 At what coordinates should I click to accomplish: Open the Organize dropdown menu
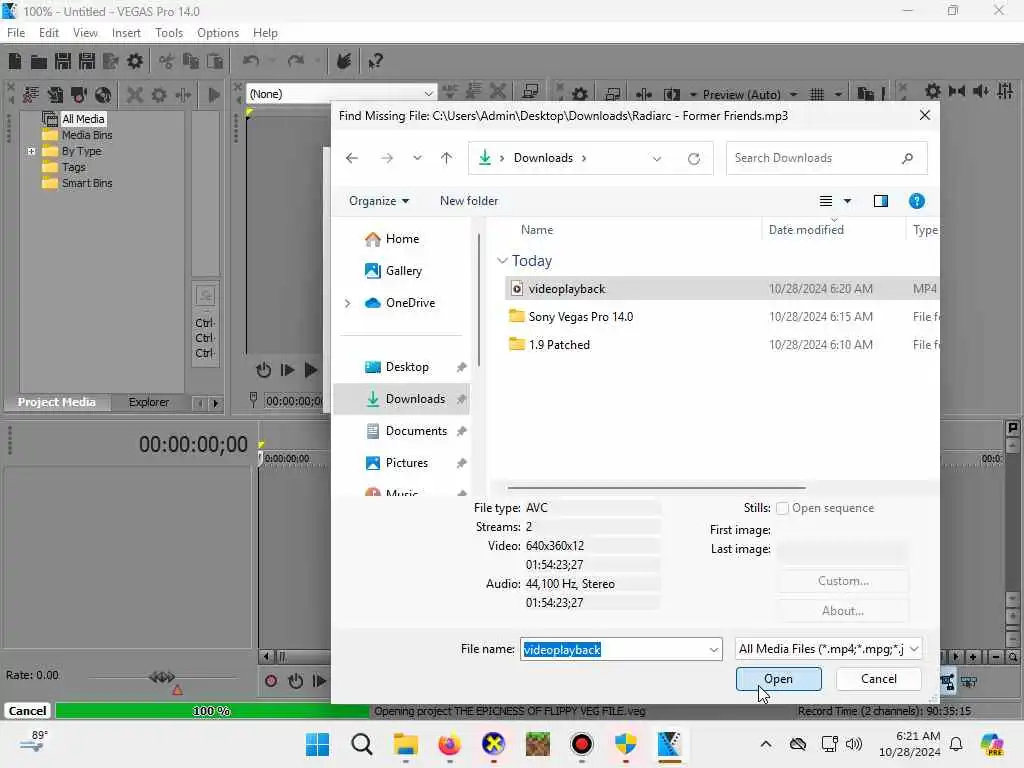click(x=379, y=201)
